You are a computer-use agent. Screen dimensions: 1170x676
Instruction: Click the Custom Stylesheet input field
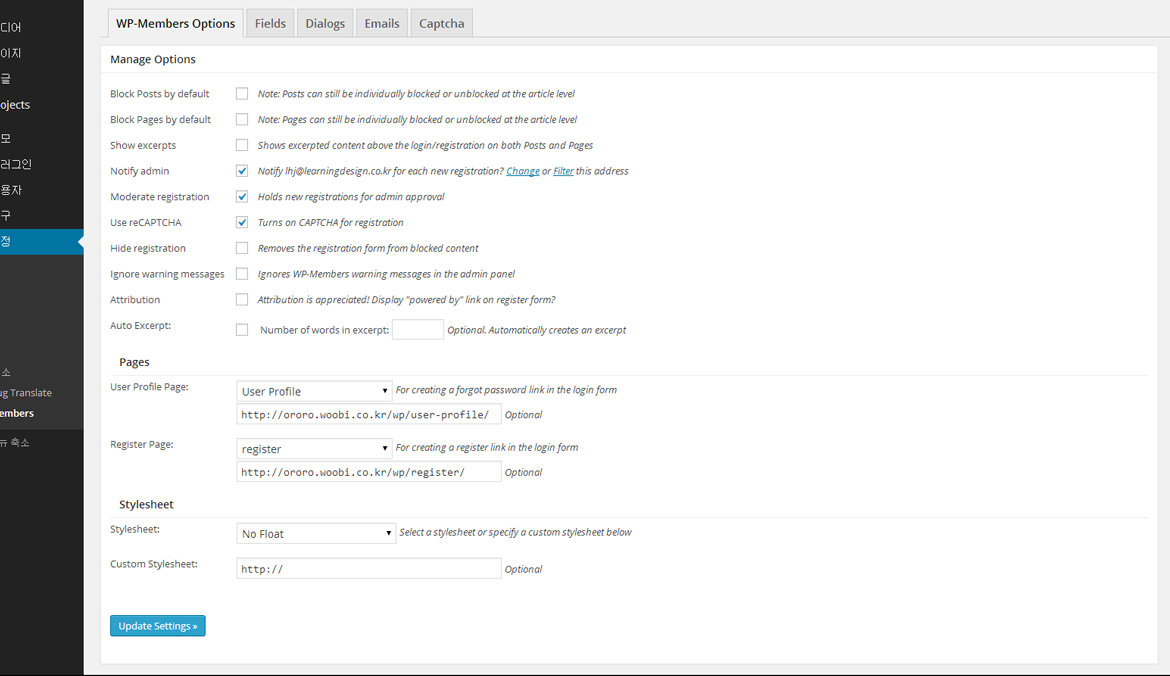click(x=368, y=568)
